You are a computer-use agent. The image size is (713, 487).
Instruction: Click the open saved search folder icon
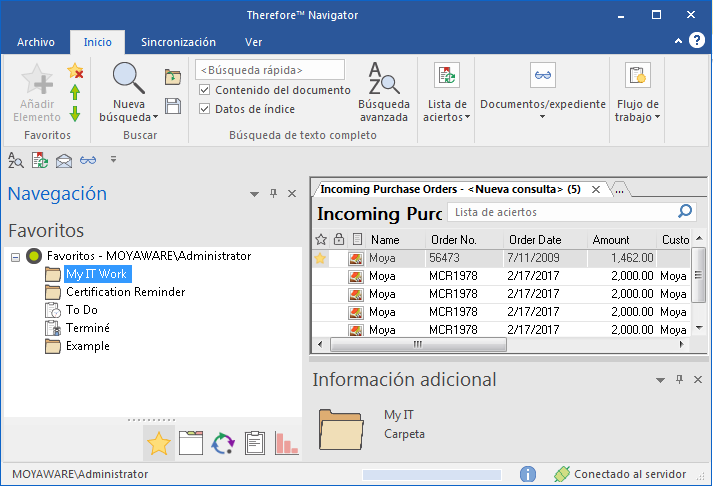click(173, 77)
